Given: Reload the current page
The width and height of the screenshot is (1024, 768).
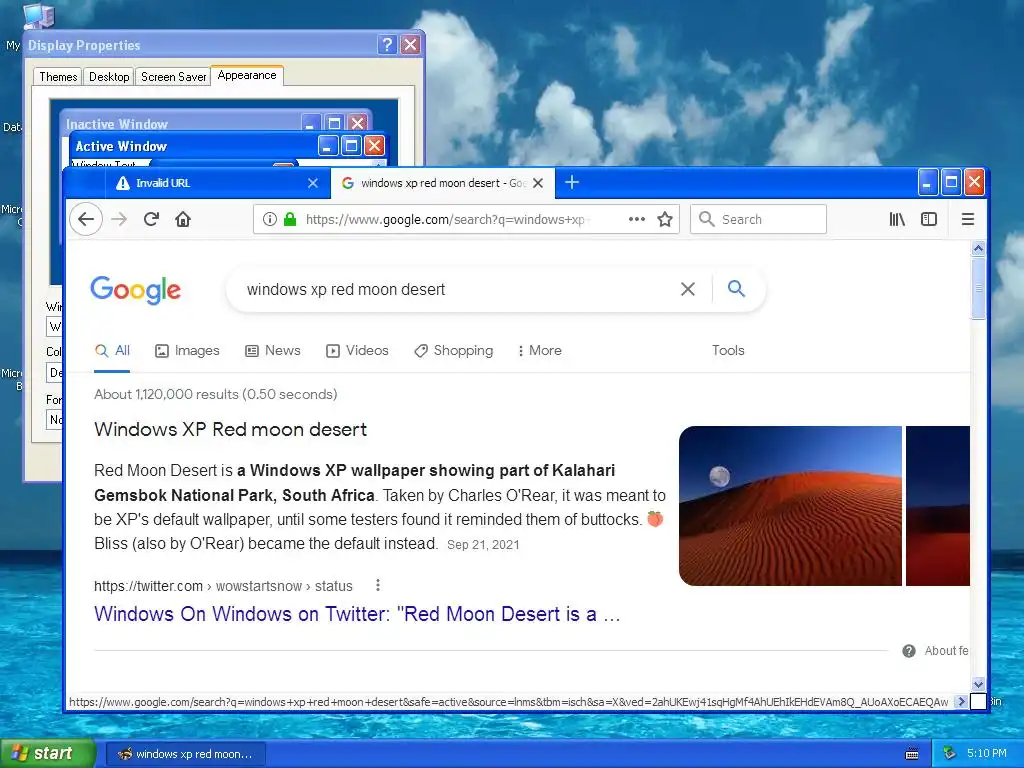Looking at the screenshot, I should (x=151, y=219).
